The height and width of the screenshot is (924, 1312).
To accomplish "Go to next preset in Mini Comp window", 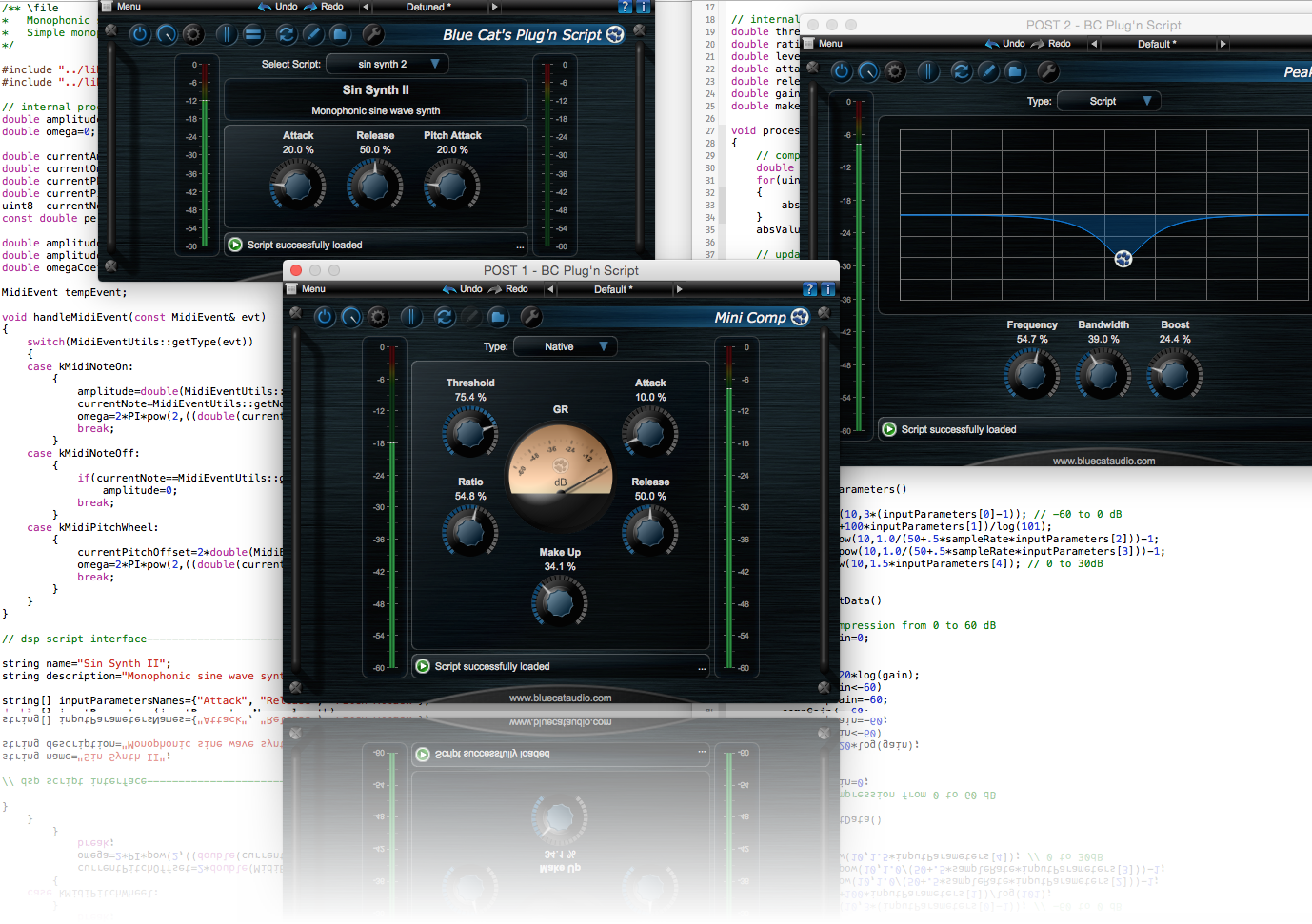I will 679,289.
